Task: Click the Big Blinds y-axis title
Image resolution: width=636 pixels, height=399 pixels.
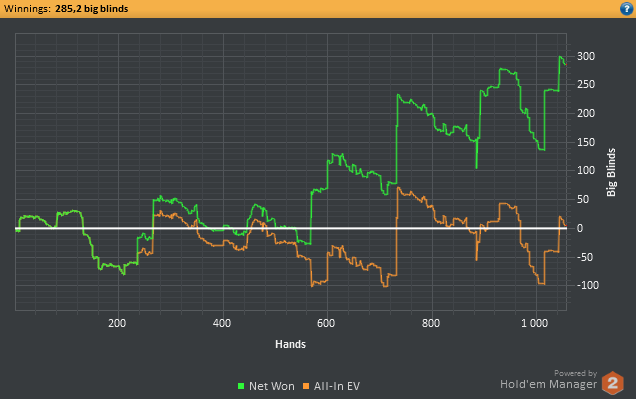Action: click(611, 172)
